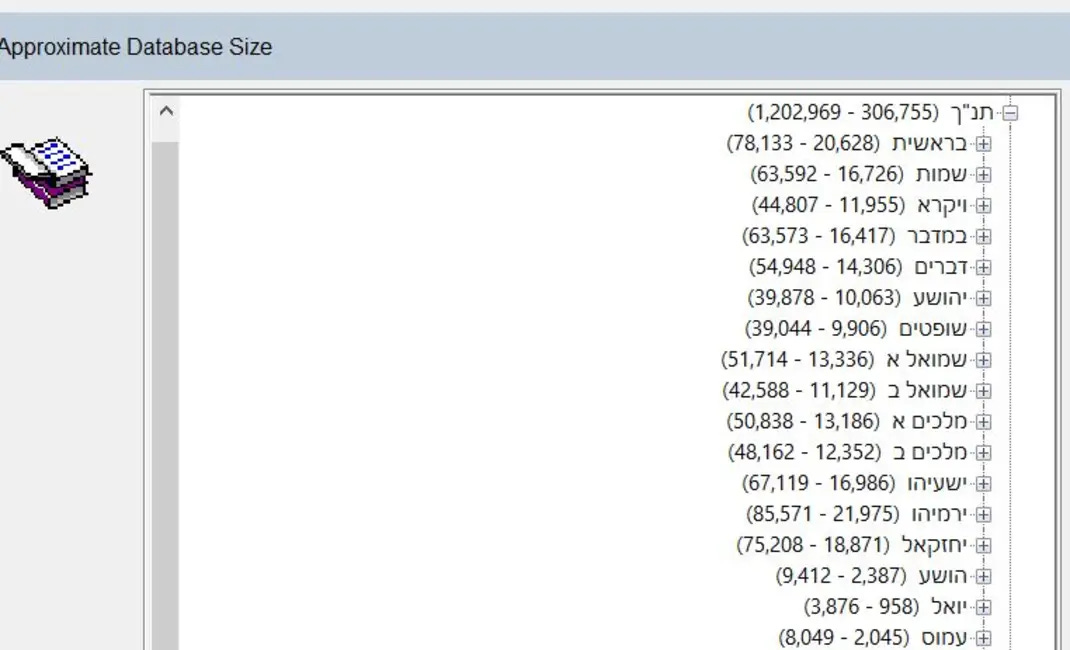Collapse the תנ"ך root node
1070x650 pixels.
tap(1010, 113)
